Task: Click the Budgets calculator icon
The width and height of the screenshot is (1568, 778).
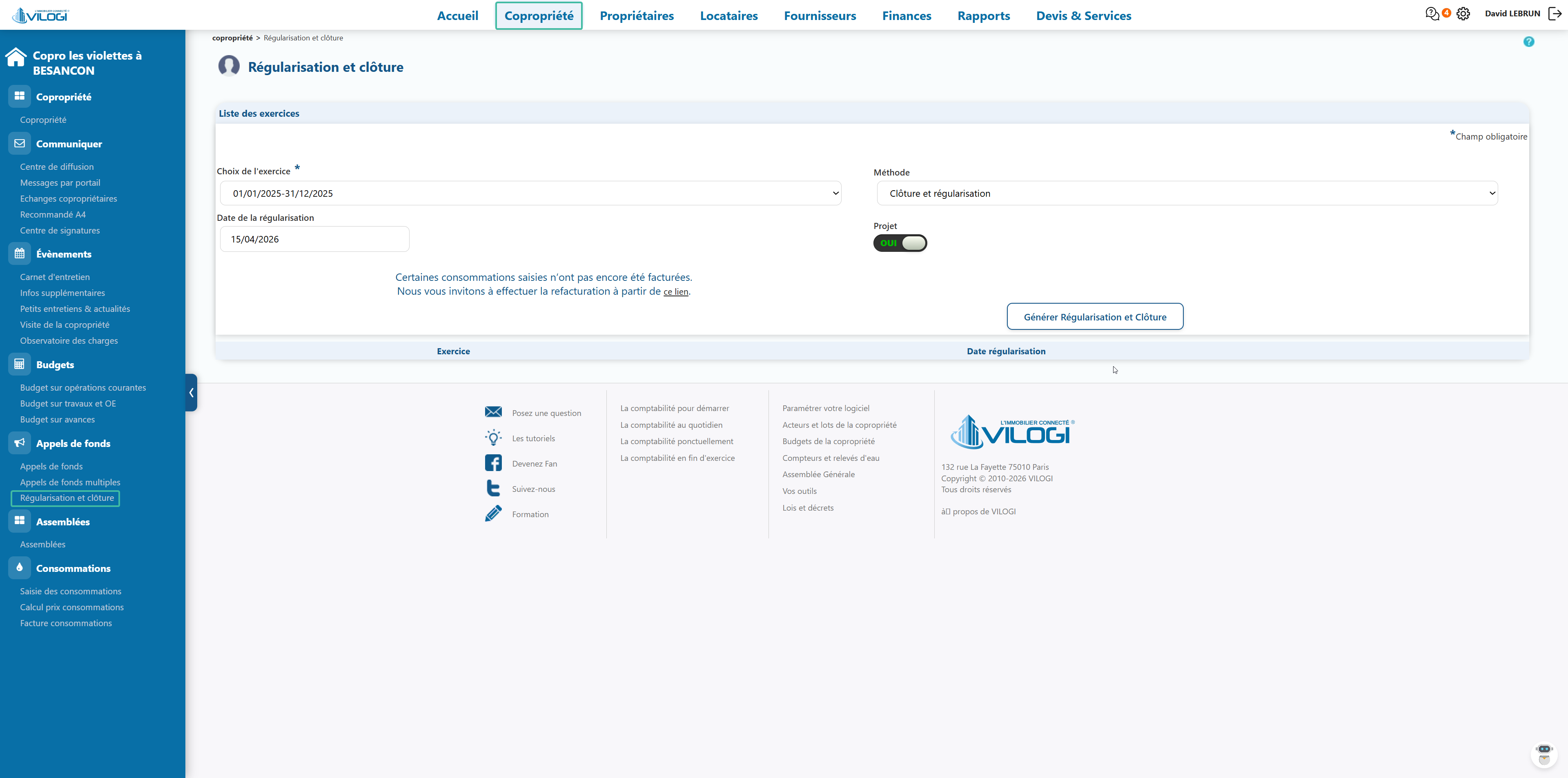Action: 20,364
